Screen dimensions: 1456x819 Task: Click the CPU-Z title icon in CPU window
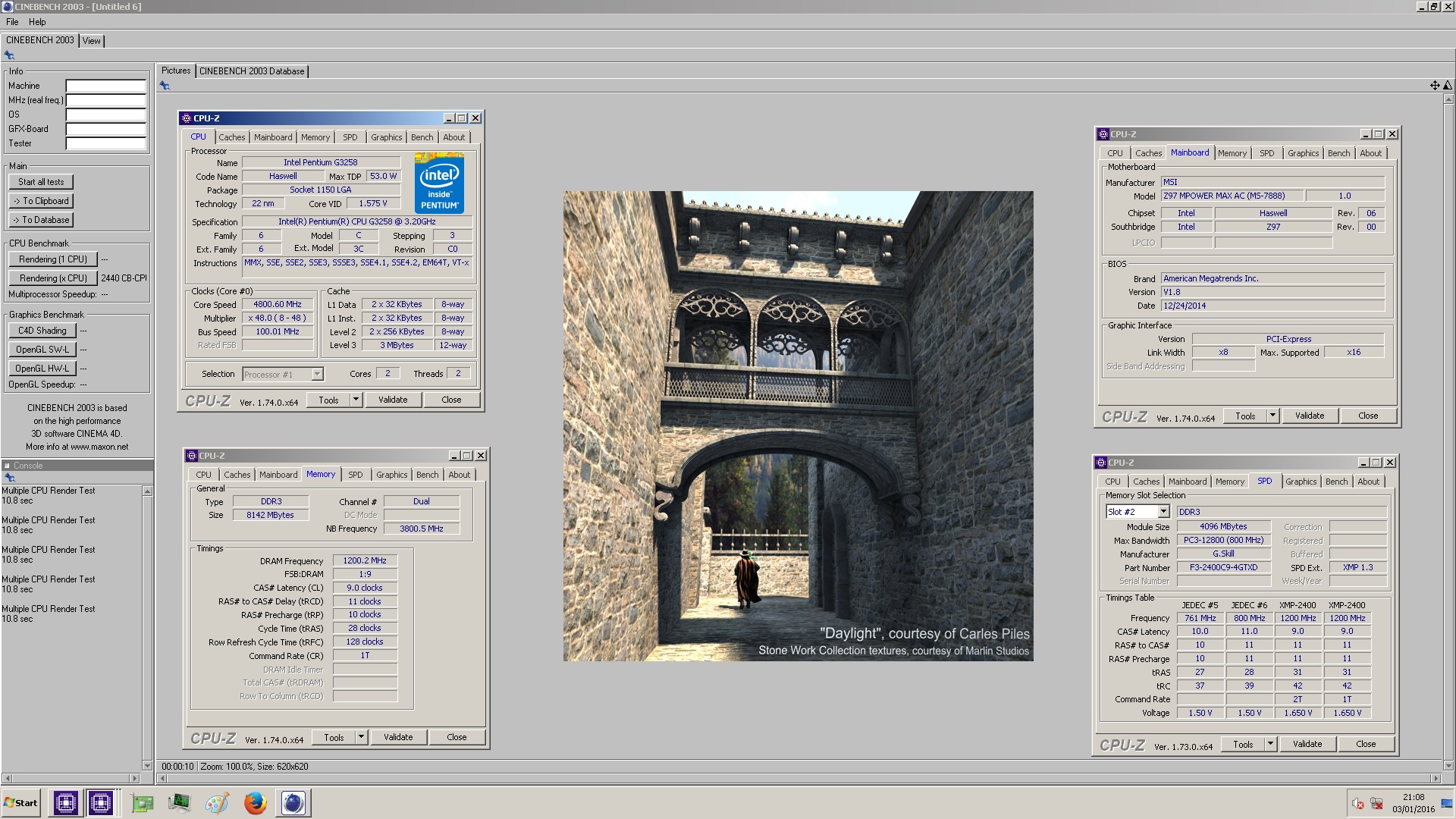(x=187, y=118)
